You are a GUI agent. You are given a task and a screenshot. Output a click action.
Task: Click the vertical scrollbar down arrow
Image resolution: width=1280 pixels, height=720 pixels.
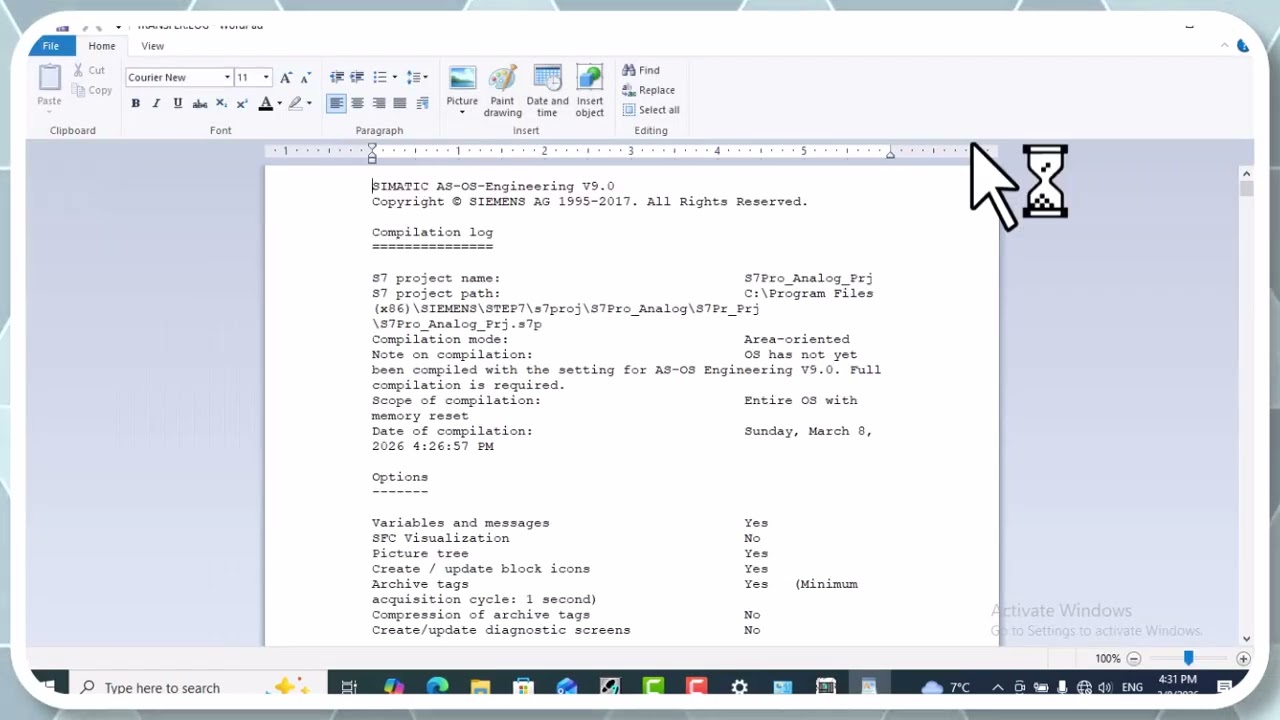1246,638
